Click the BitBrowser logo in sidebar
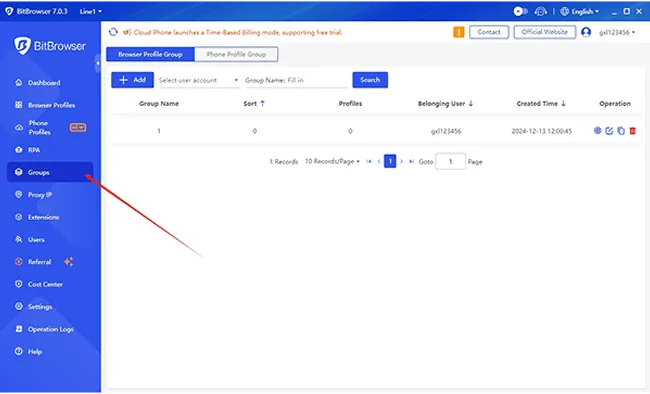650x394 pixels. pyautogui.click(x=50, y=46)
